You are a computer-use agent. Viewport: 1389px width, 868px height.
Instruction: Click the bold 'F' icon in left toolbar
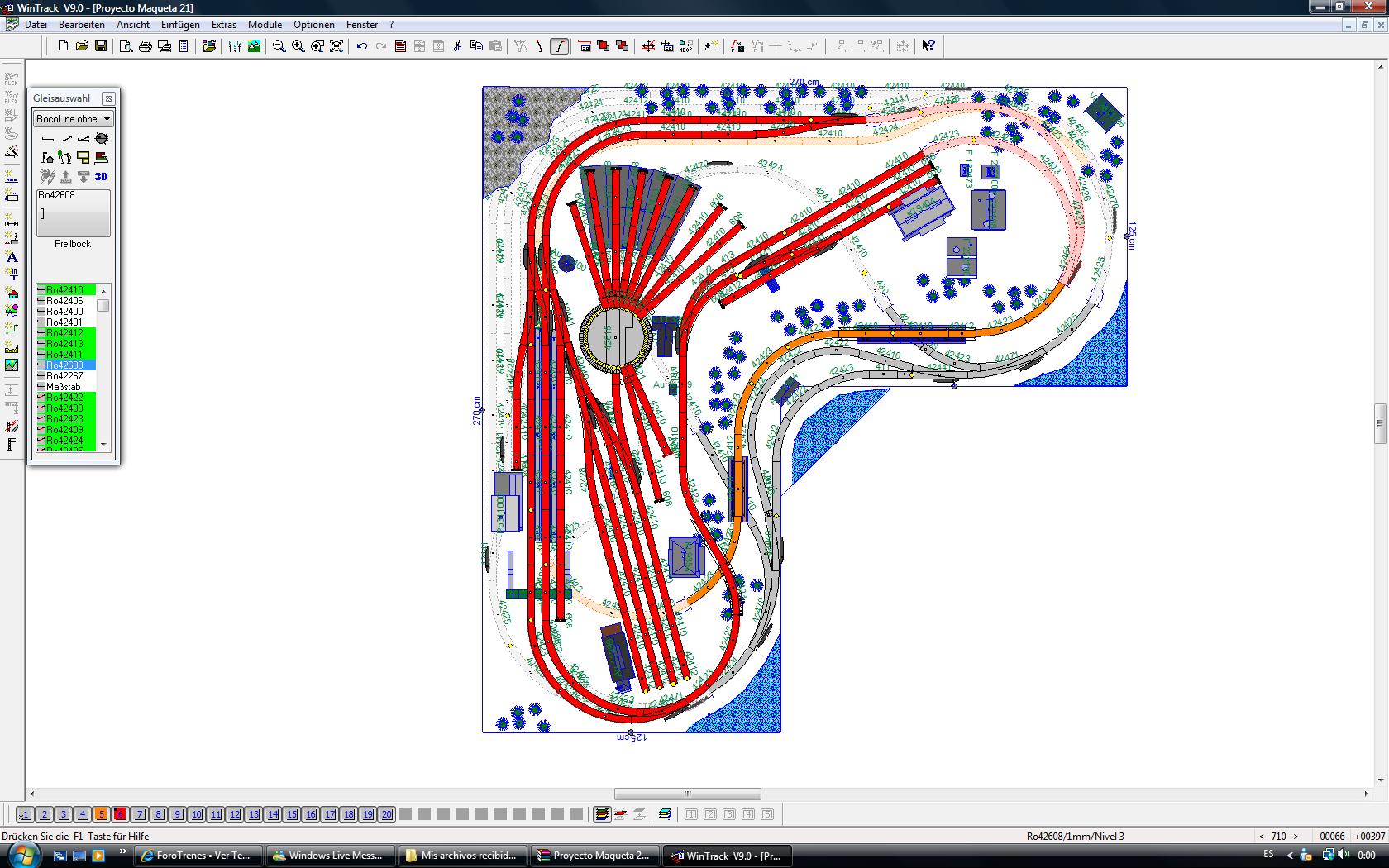pos(12,445)
